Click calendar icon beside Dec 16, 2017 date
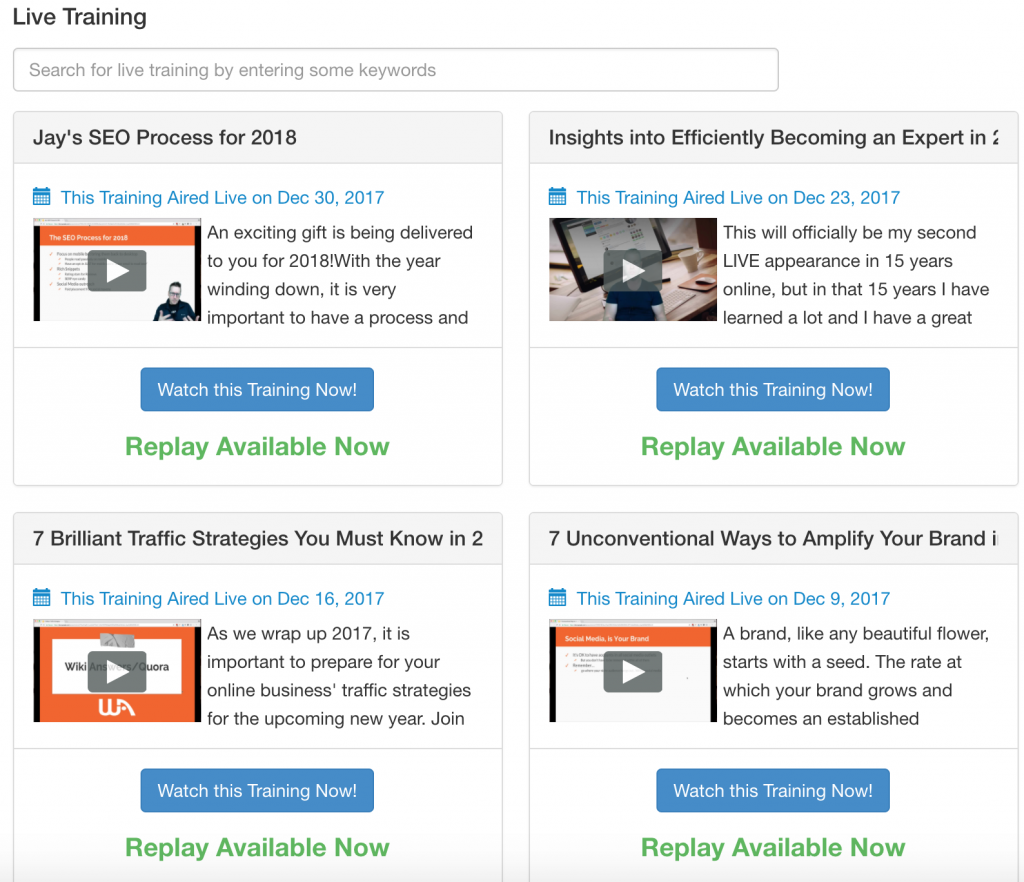Screen dimensions: 1024x882 [41, 598]
